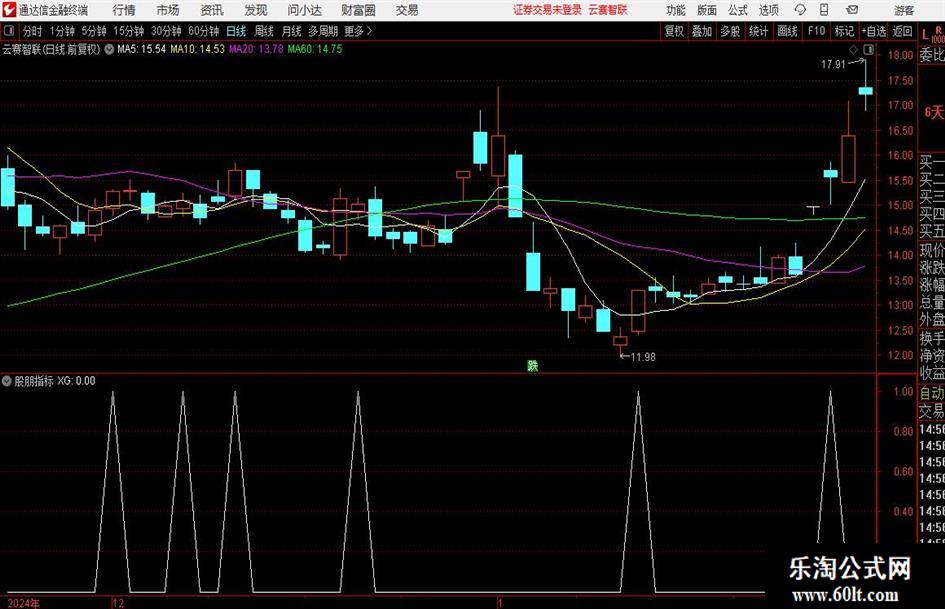945x609 pixels.
Task: Open the 财富圈 menu
Action: 358,10
